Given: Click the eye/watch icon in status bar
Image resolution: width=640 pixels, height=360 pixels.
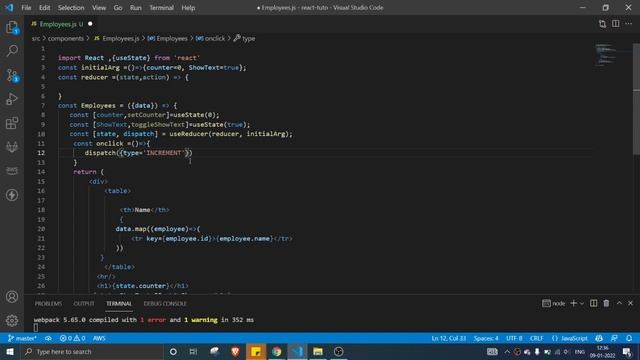Looking at the screenshot, I should point(48,338).
